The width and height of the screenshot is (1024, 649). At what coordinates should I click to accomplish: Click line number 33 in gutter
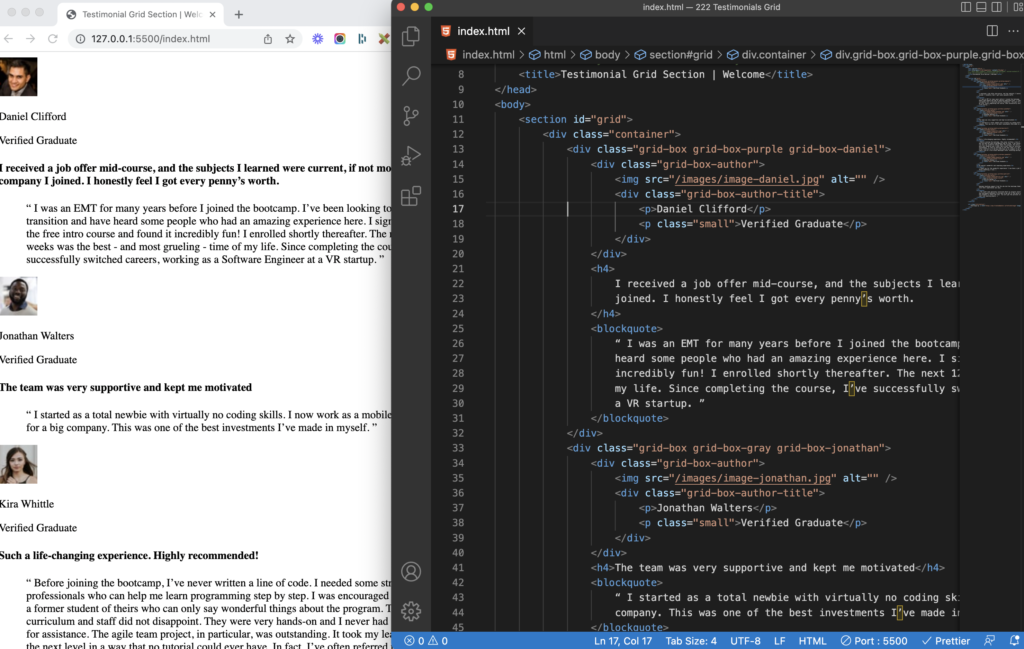(458, 448)
